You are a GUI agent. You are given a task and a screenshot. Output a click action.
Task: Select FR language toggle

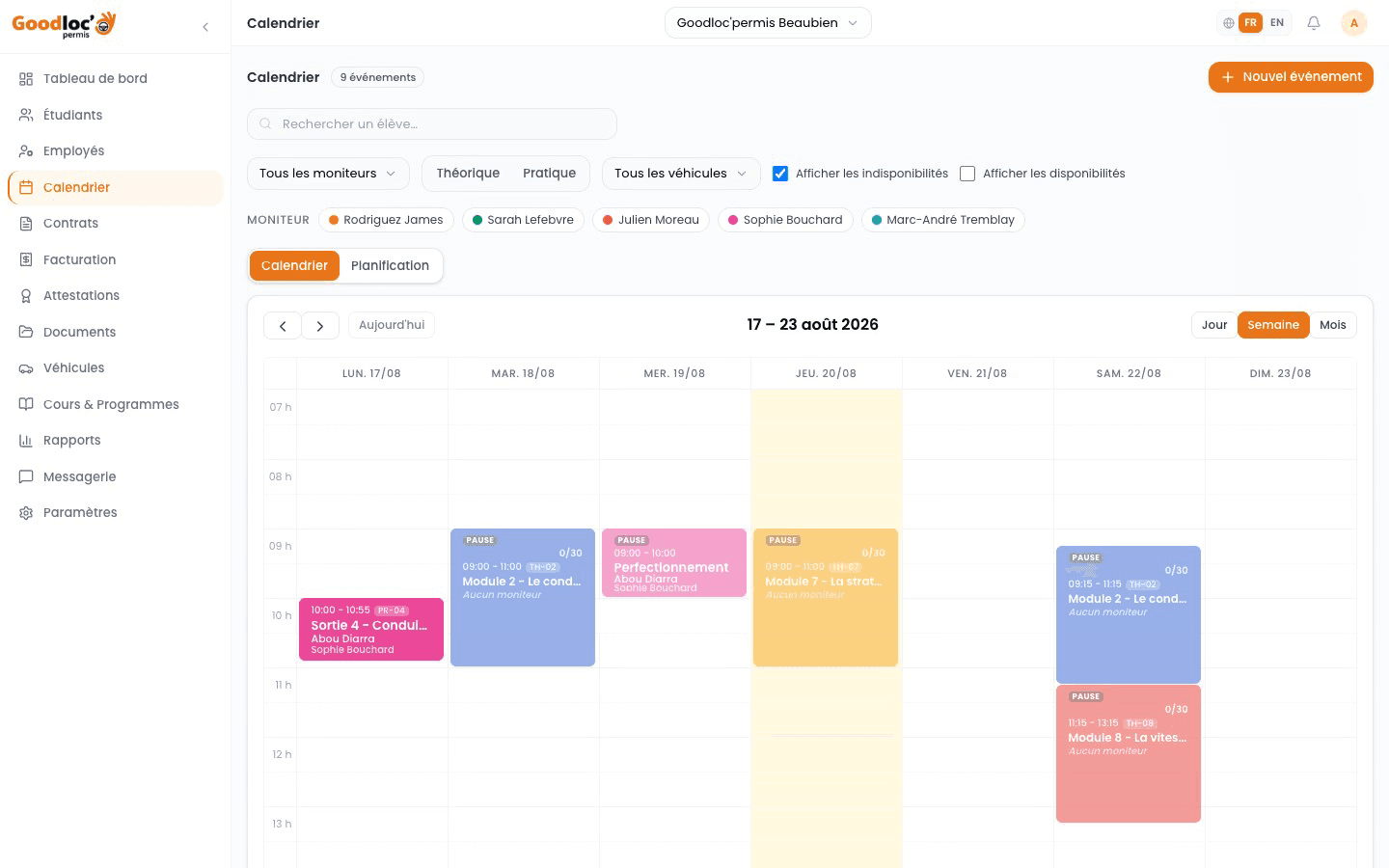[1250, 23]
